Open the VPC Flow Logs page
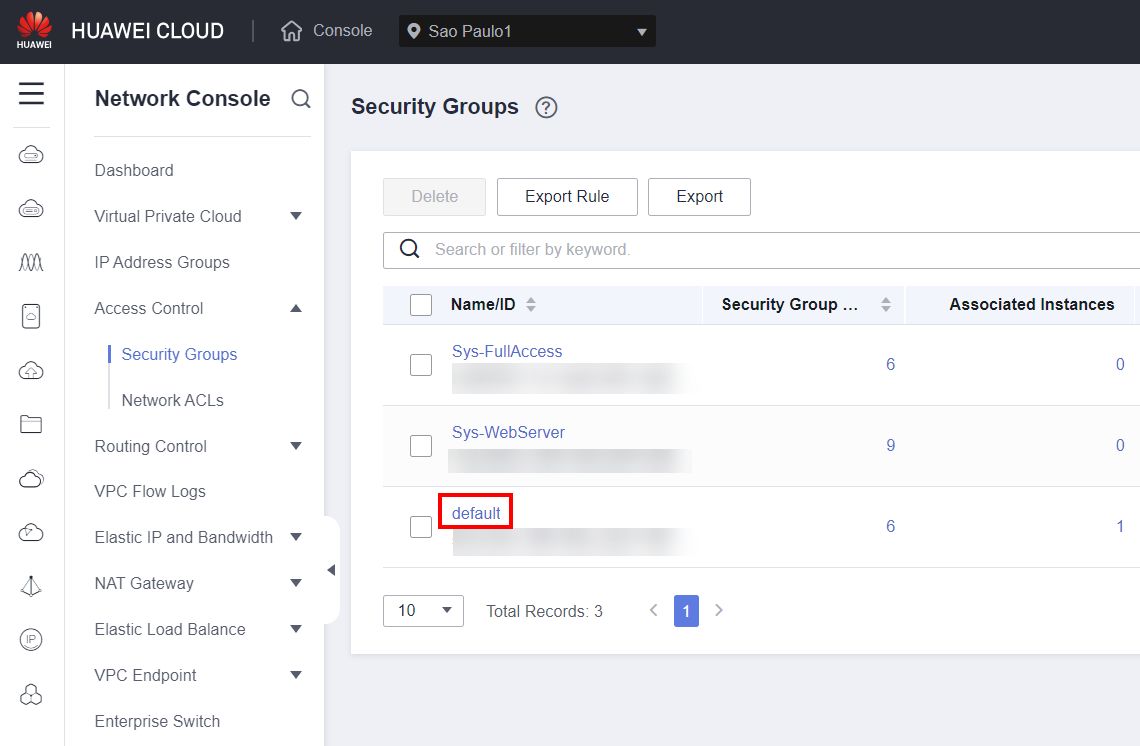The width and height of the screenshot is (1140, 746). pyautogui.click(x=149, y=491)
